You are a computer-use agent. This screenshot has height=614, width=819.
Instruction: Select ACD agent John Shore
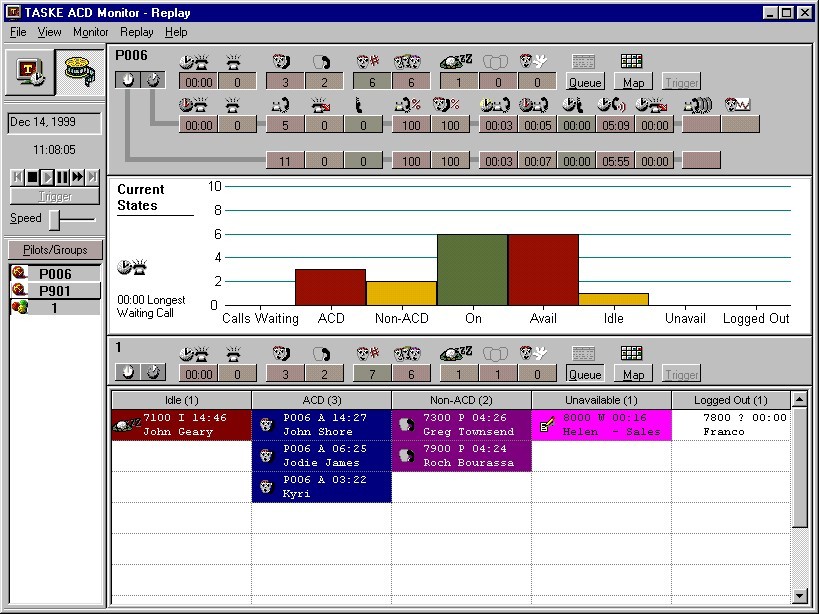coord(322,425)
